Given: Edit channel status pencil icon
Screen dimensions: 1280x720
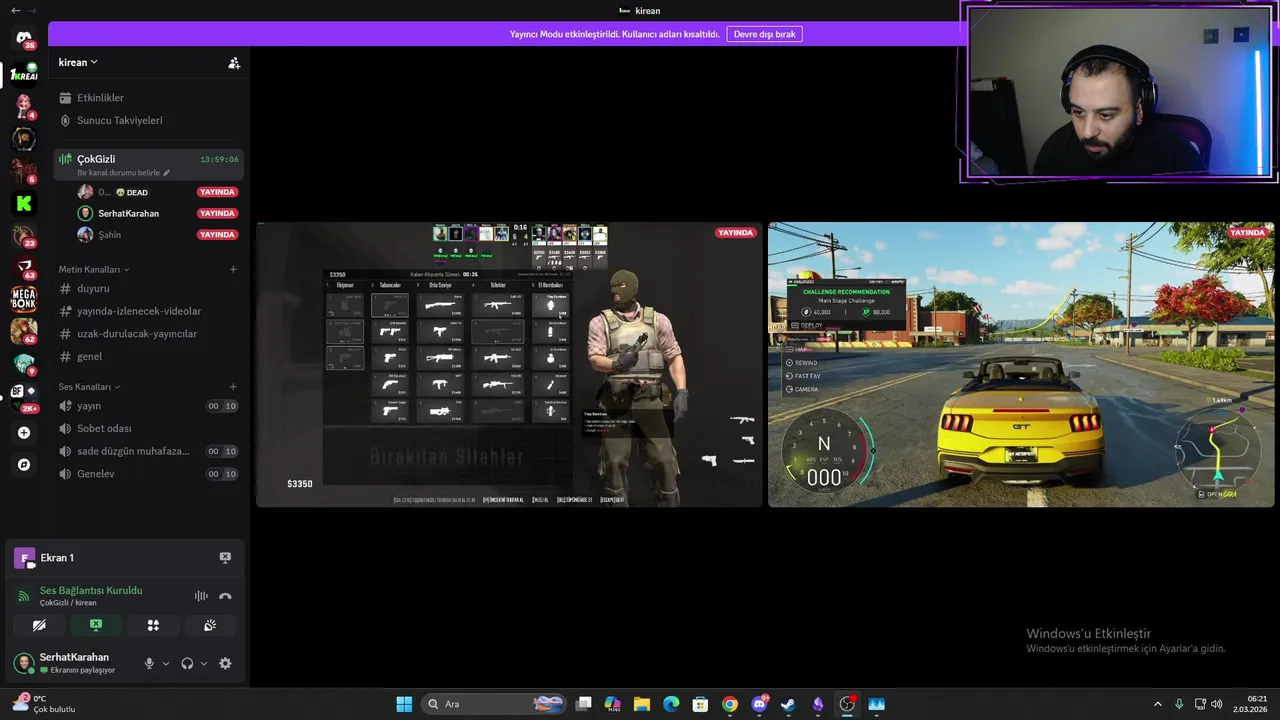Looking at the screenshot, I should [166, 173].
